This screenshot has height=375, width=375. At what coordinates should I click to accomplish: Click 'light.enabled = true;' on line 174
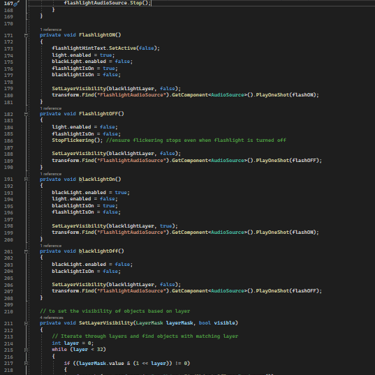[x=83, y=55]
